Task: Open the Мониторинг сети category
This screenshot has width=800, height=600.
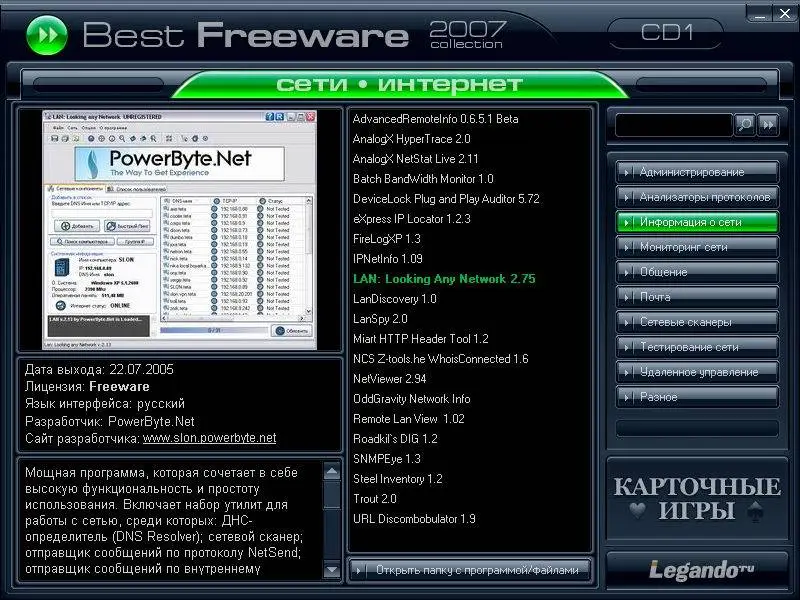Action: [x=697, y=247]
